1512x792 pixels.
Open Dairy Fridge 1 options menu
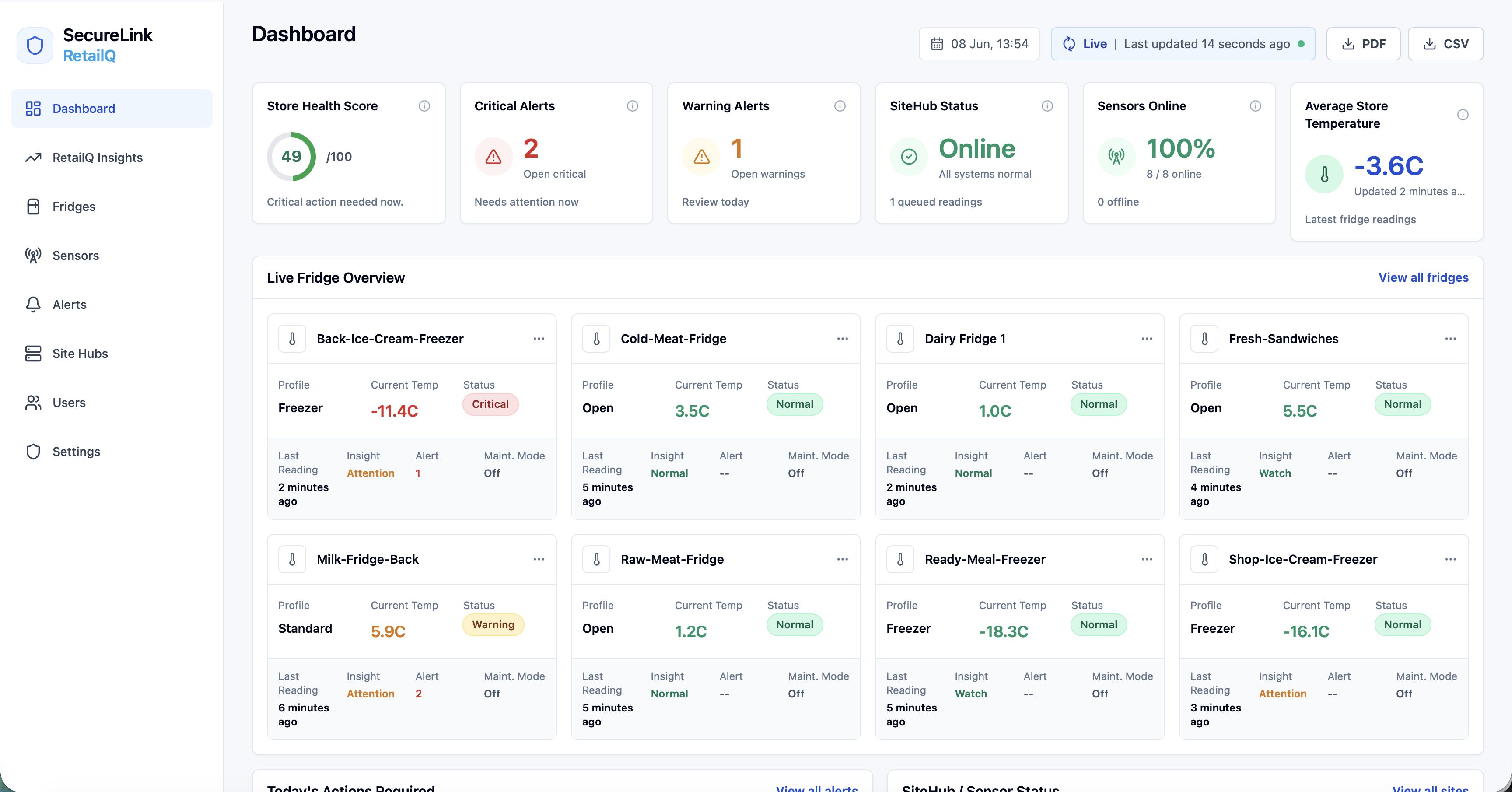pyautogui.click(x=1147, y=339)
